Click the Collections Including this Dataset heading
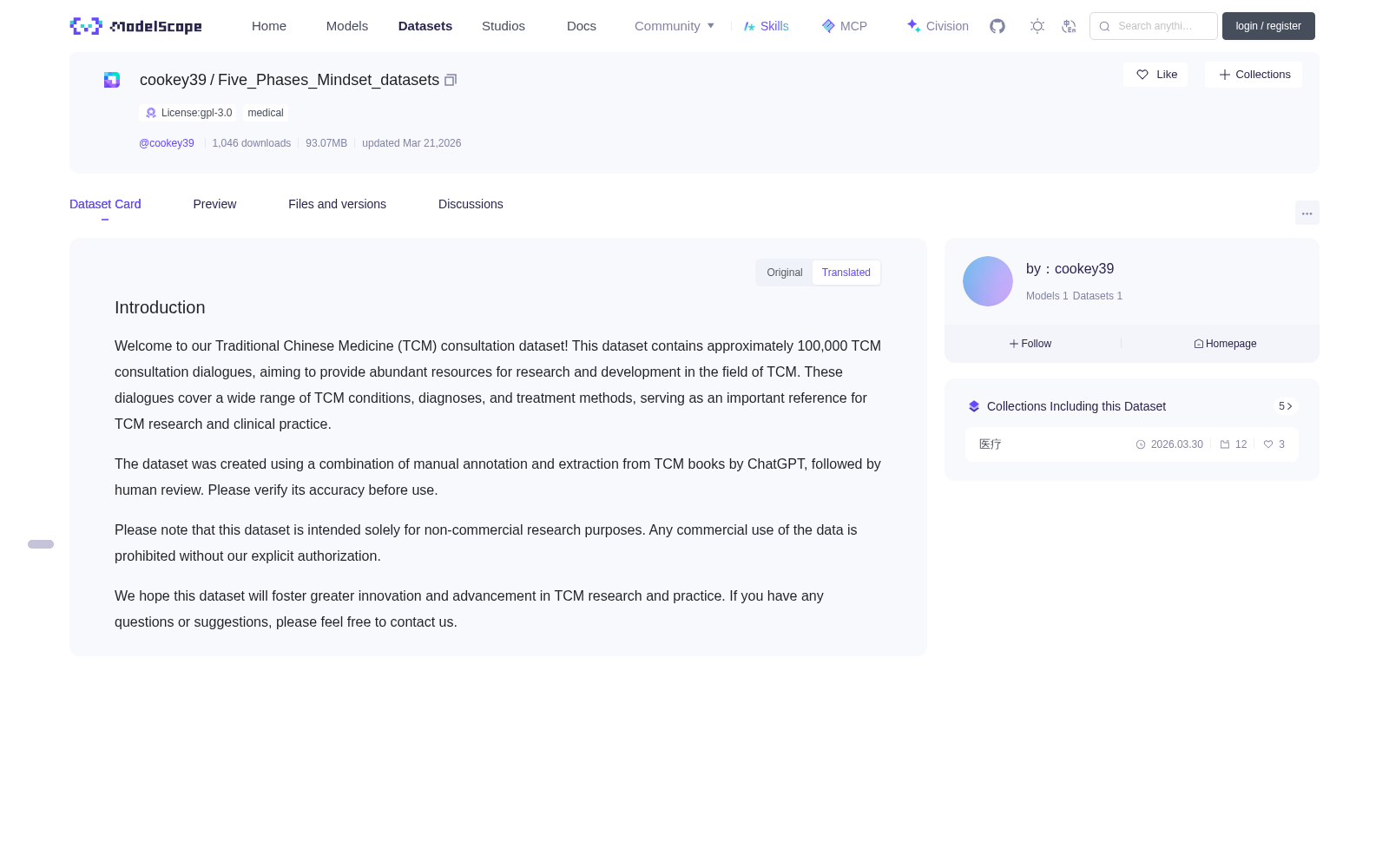1389x868 pixels. [1076, 406]
